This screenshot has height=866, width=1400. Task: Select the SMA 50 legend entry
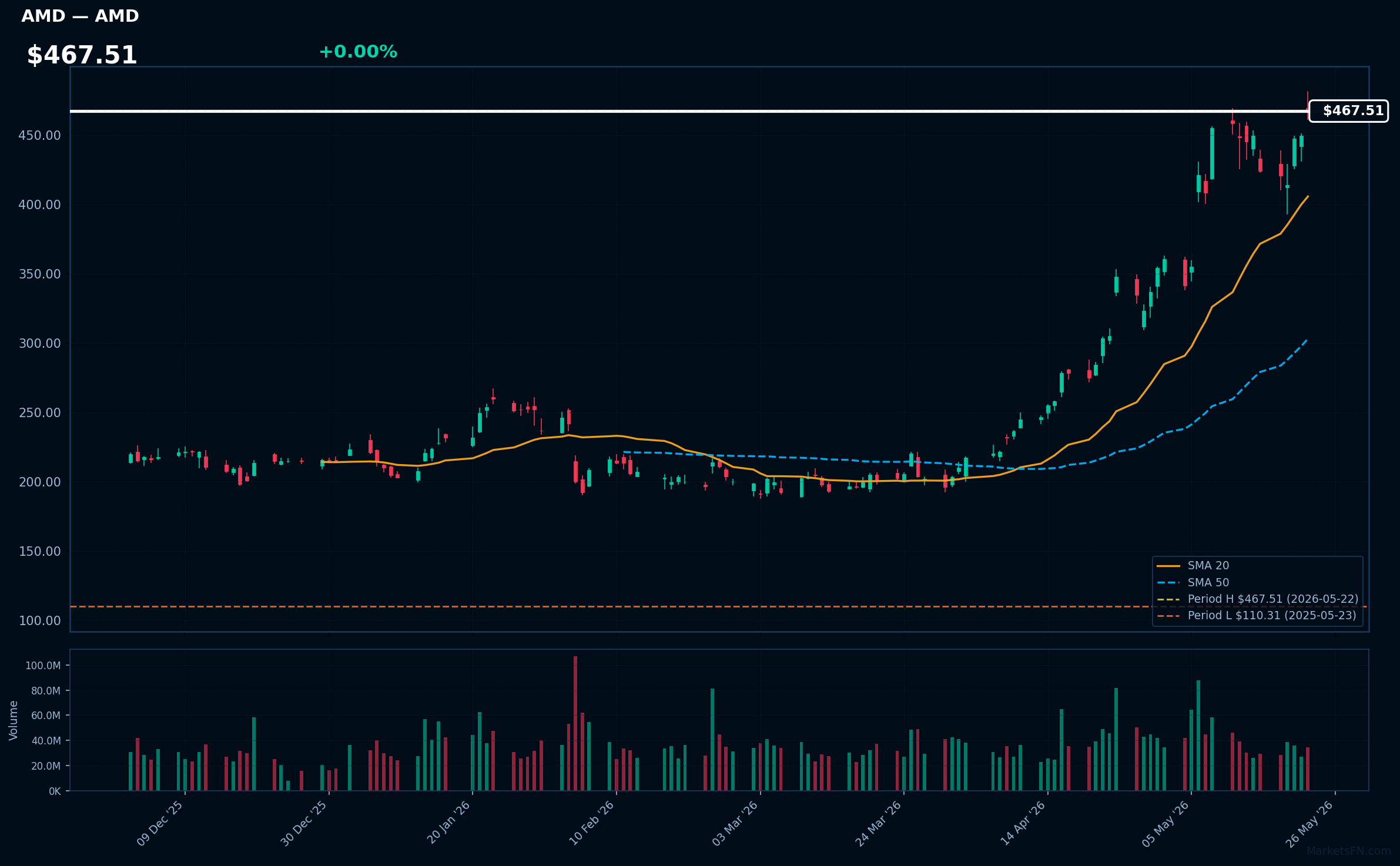[1193, 582]
